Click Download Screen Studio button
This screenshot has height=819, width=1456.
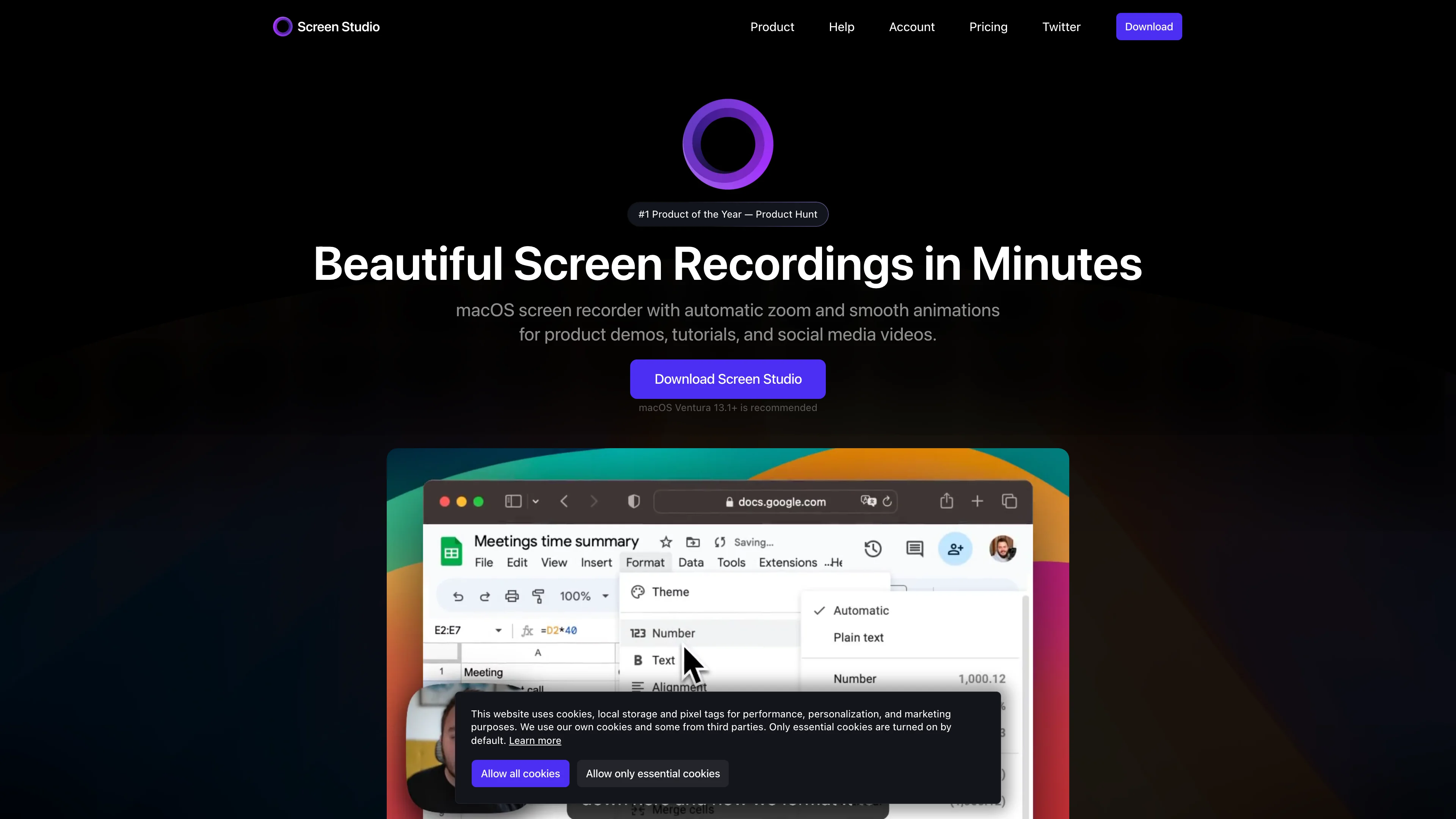click(x=728, y=379)
